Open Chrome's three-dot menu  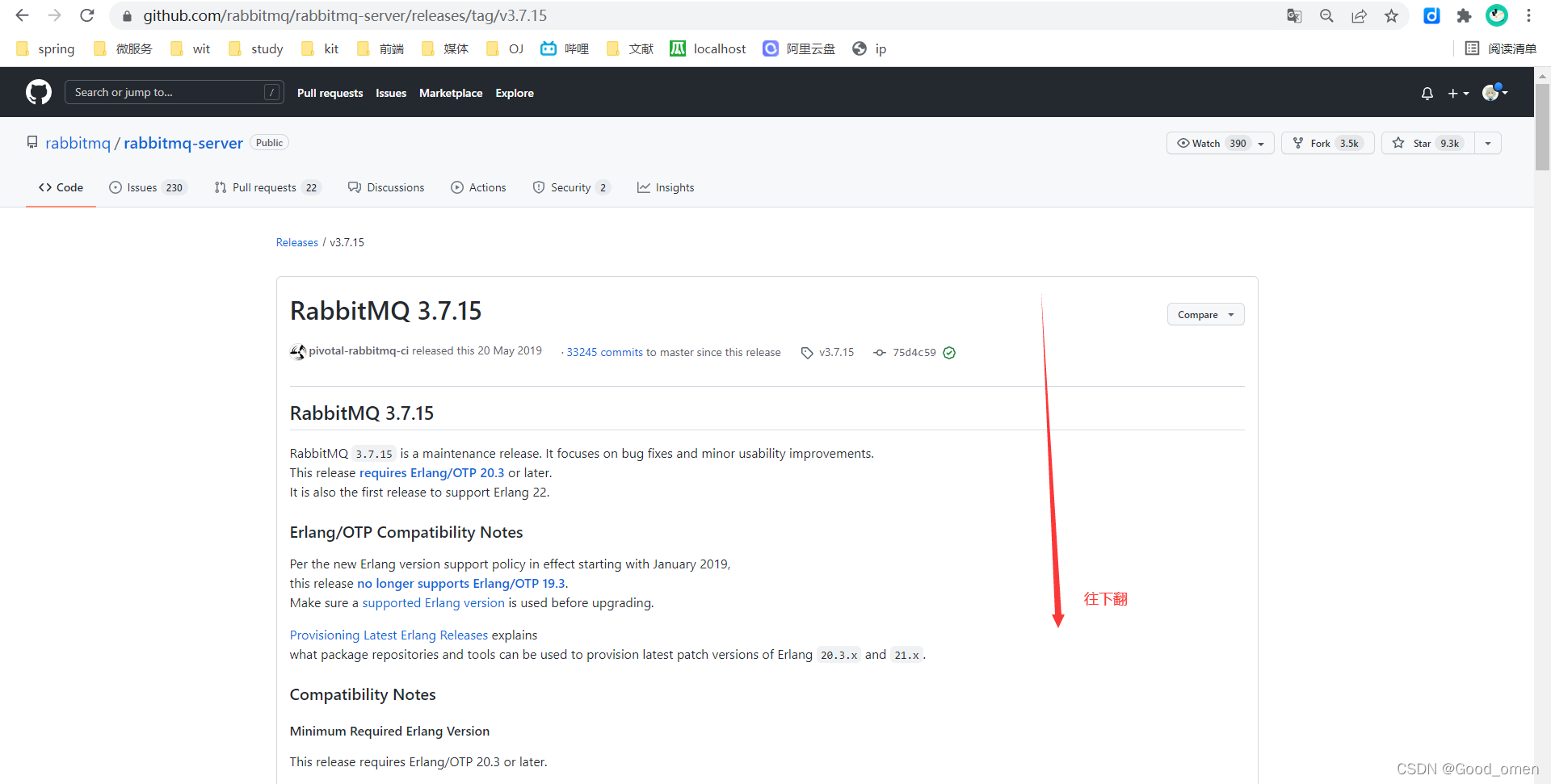click(1528, 15)
